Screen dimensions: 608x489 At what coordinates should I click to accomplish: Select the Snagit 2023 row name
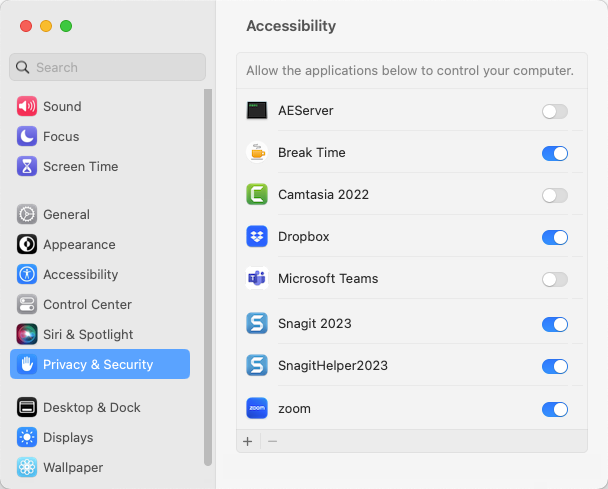(x=314, y=323)
